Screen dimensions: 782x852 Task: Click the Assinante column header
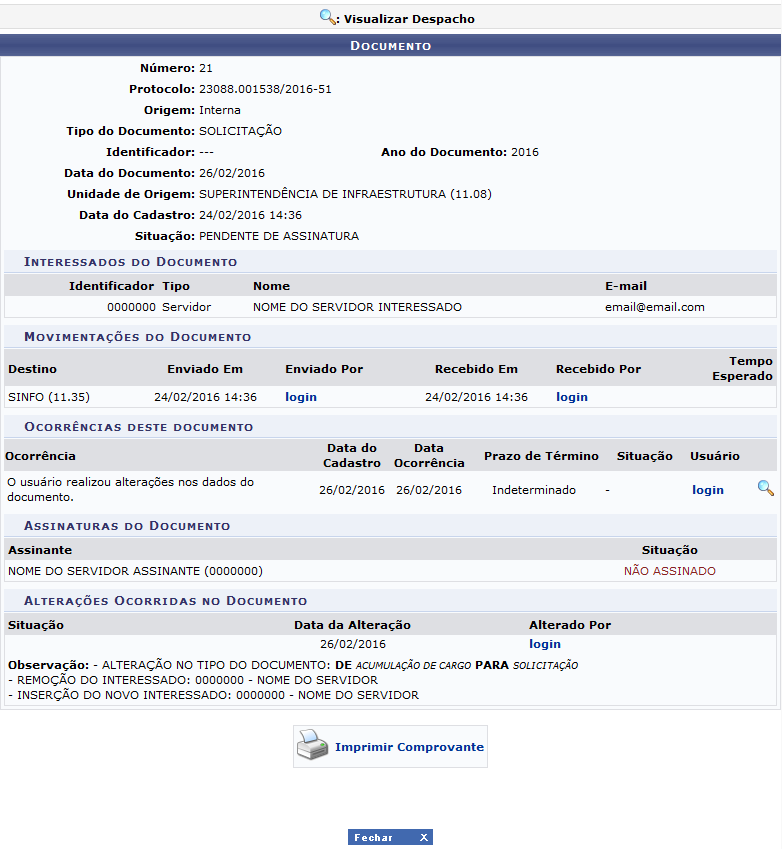[40, 550]
